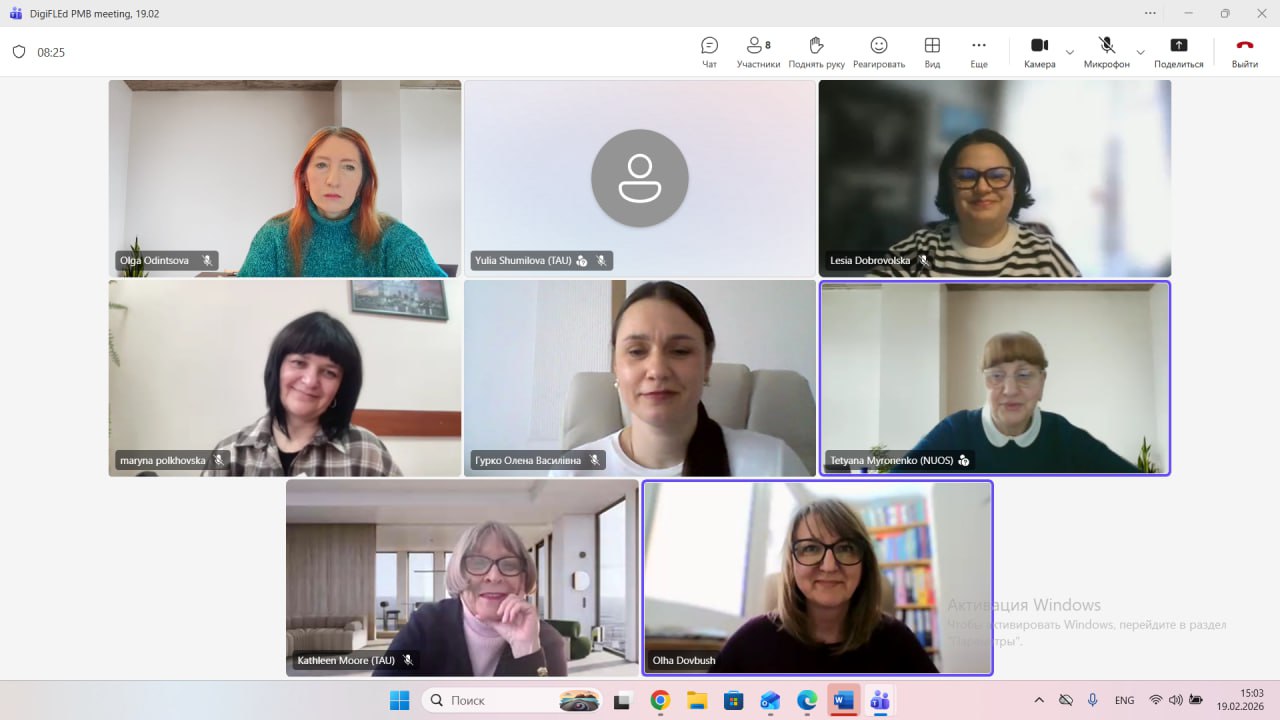Expand the microphone options dropdown arrow
The width and height of the screenshot is (1280, 720).
tap(1140, 52)
